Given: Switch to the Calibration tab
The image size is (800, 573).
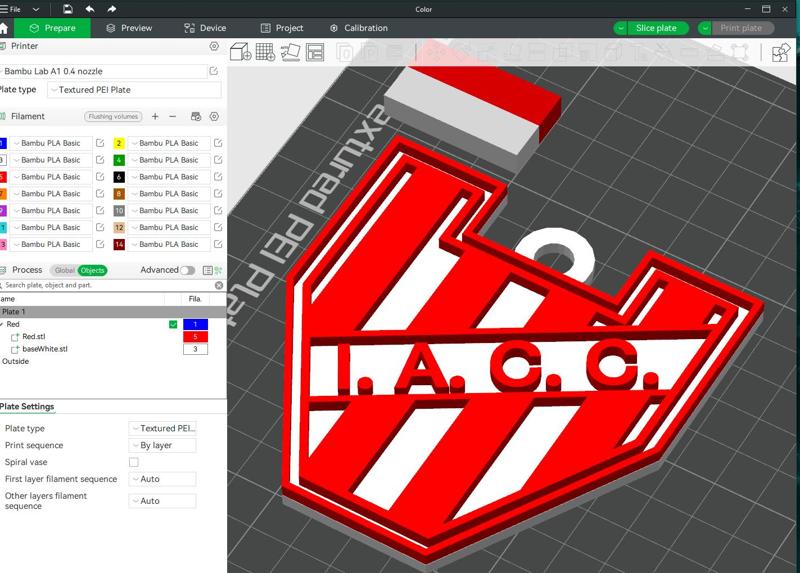Looking at the screenshot, I should tap(359, 28).
